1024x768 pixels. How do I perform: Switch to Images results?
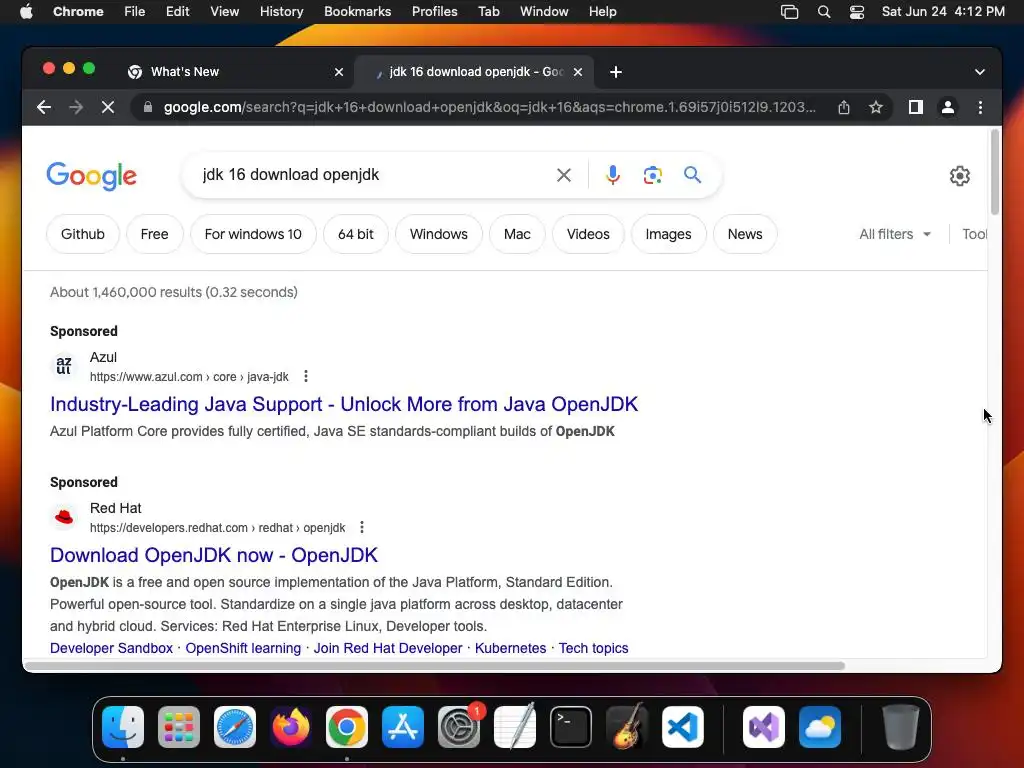click(x=669, y=234)
